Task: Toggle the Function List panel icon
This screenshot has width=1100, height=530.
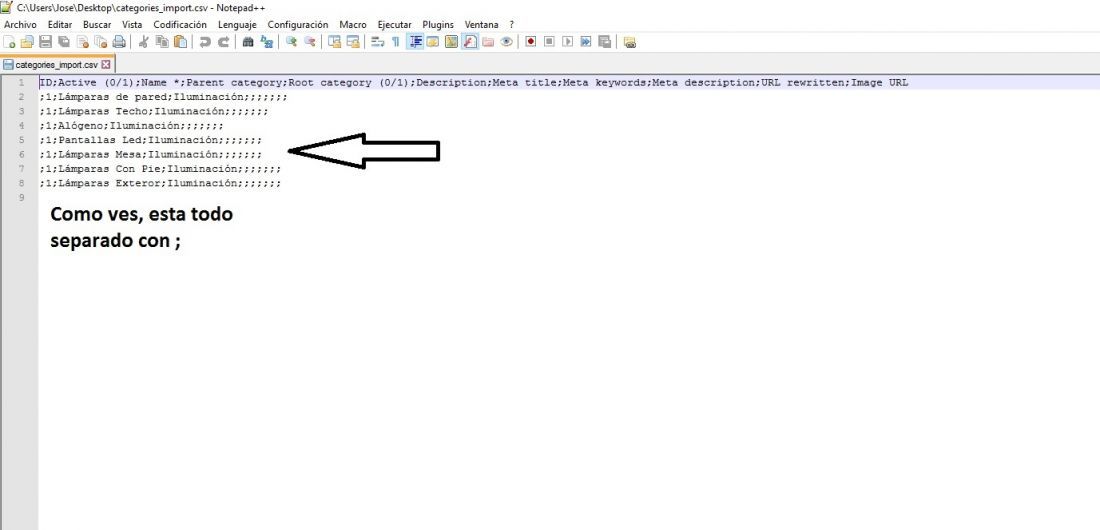Action: (x=470, y=42)
